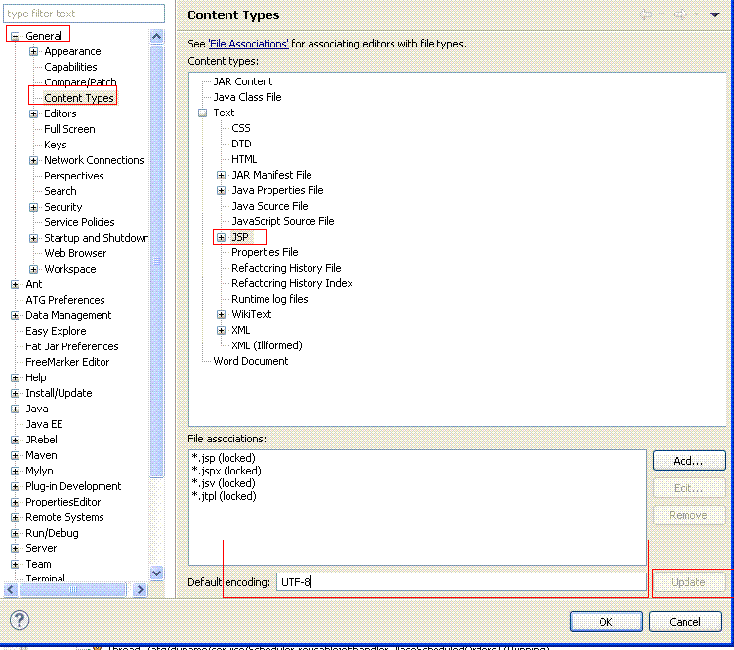
Task: Select Runtime log files content type
Action: pos(270,299)
